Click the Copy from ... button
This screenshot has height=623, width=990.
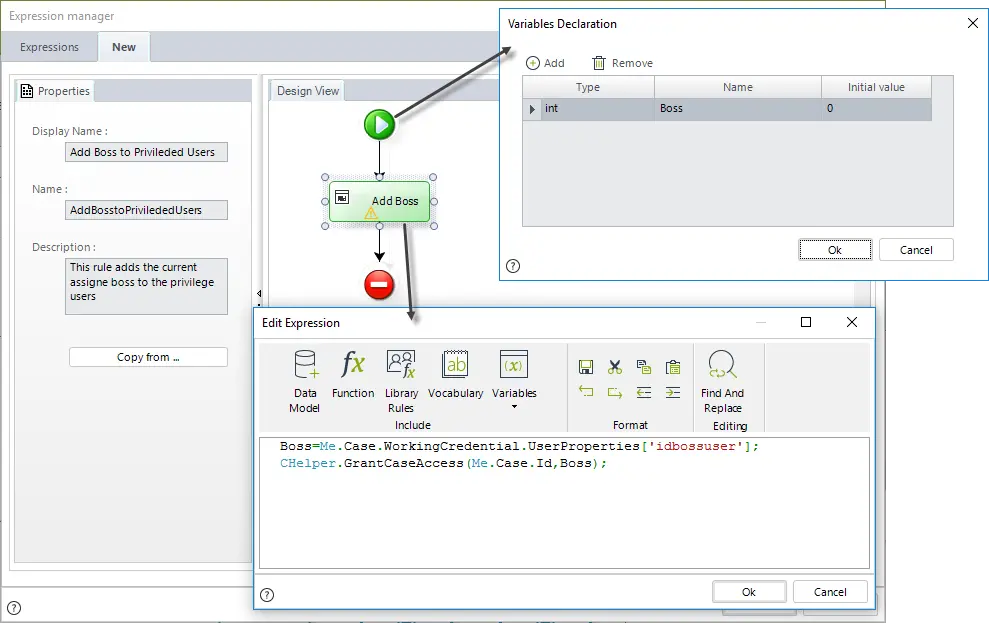pos(148,357)
